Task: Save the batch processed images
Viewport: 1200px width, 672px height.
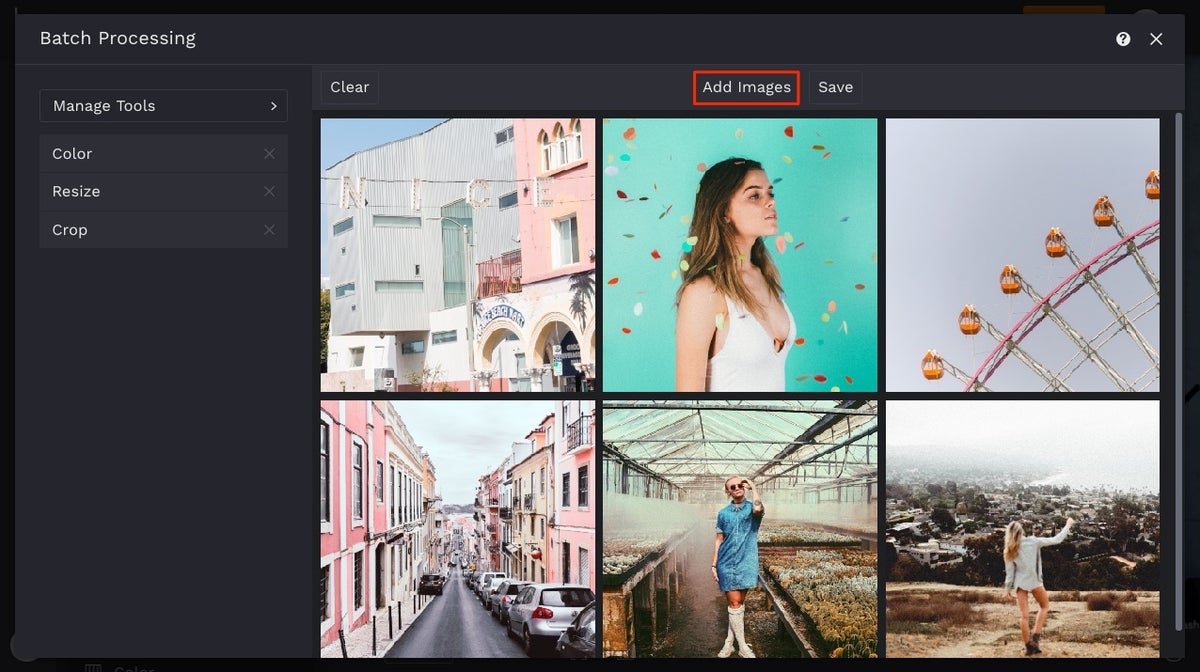Action: pos(835,87)
